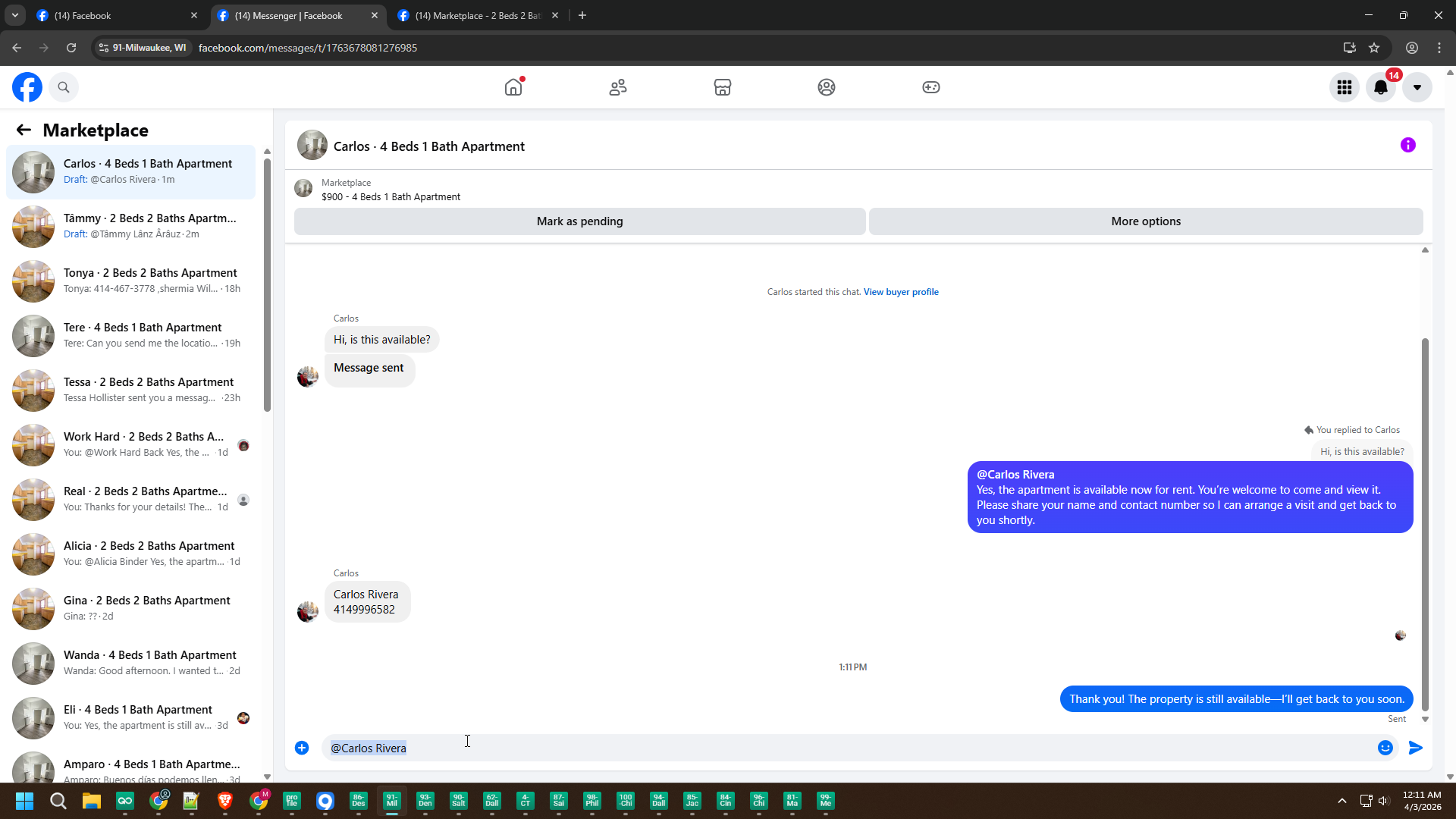This screenshot has height=819, width=1456.
Task: Open a new browser tab
Action: (x=582, y=15)
